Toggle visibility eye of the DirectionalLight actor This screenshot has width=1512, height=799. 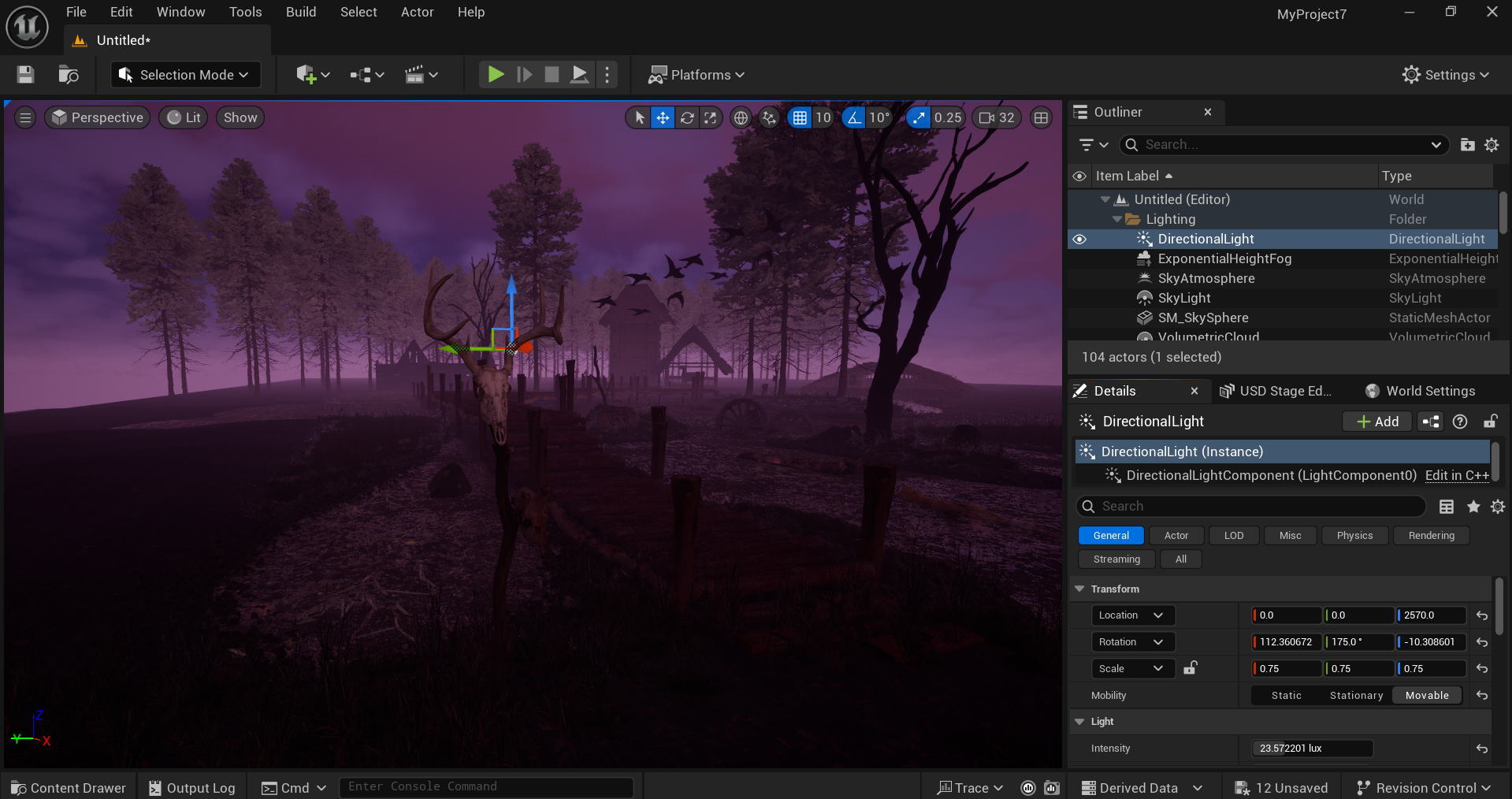click(1079, 239)
